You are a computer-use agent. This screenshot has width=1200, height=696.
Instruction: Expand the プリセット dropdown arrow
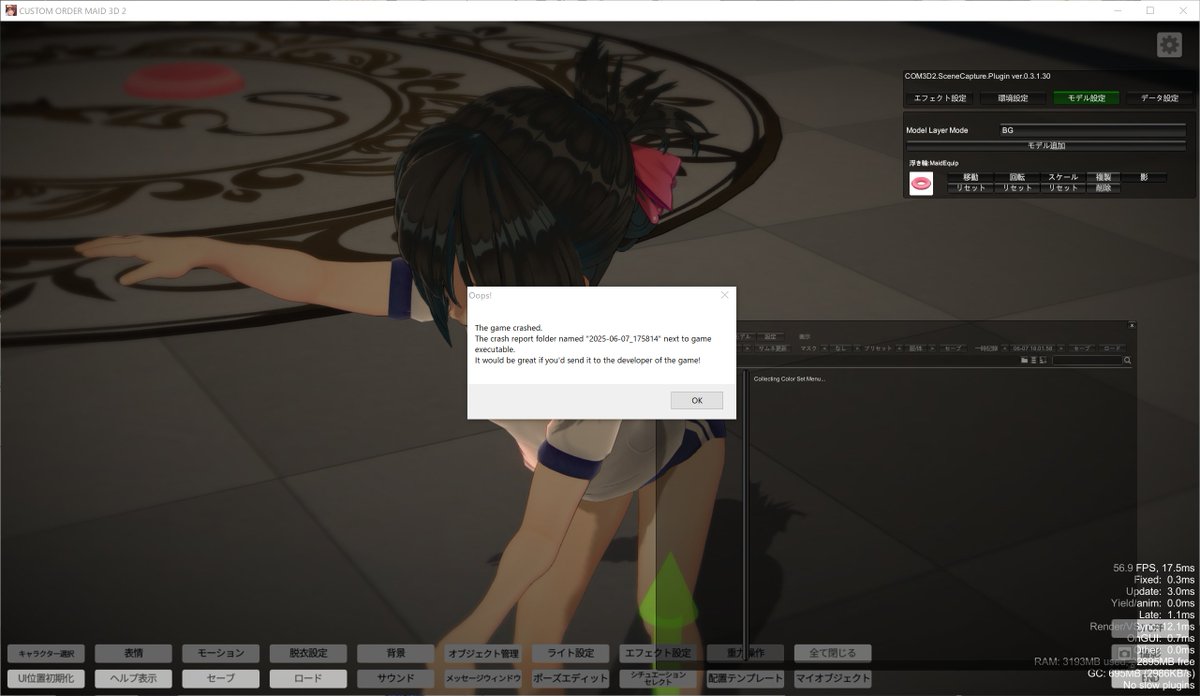[900, 348]
